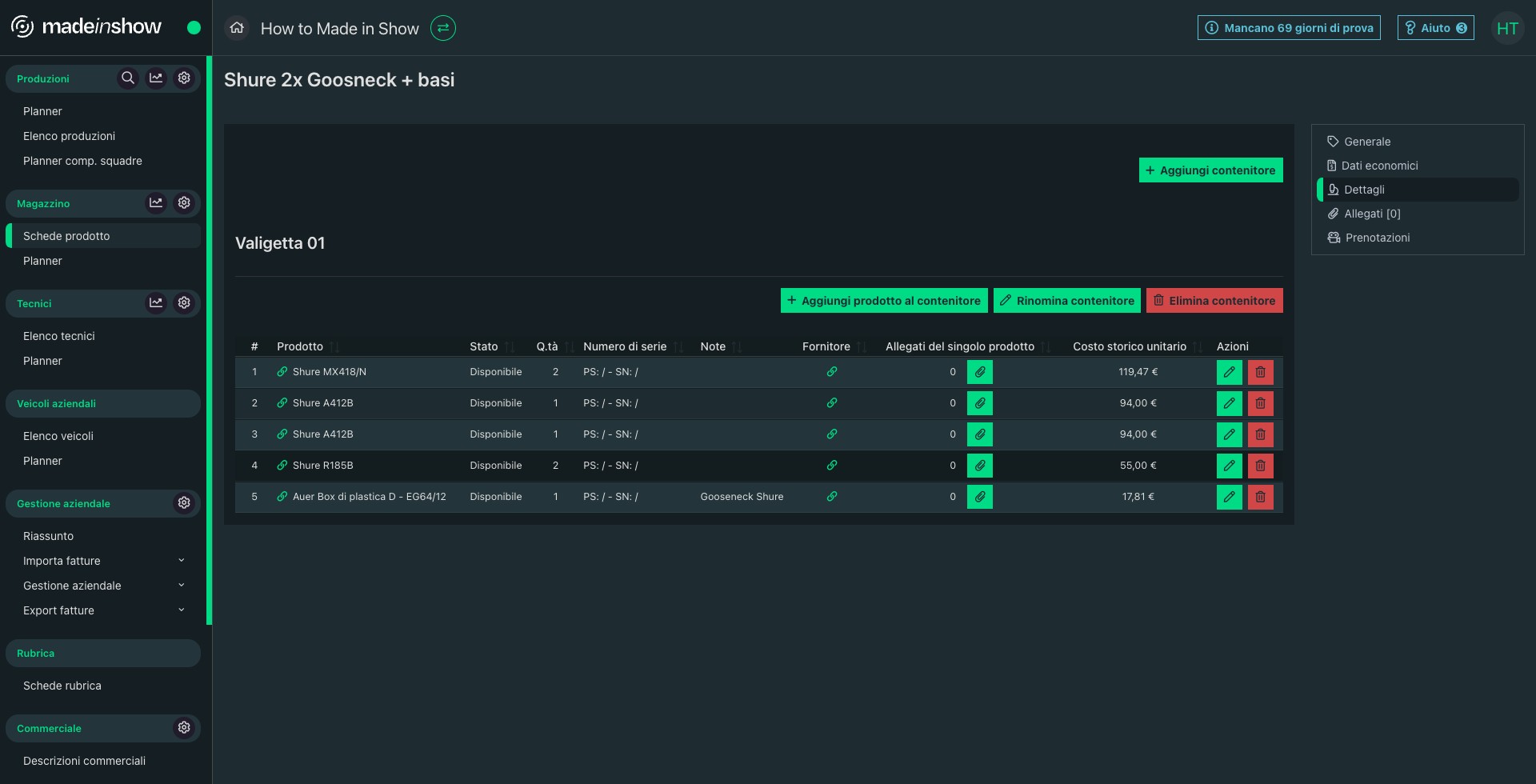Open the Aiuto help button
Image resolution: width=1536 pixels, height=784 pixels.
click(1436, 28)
